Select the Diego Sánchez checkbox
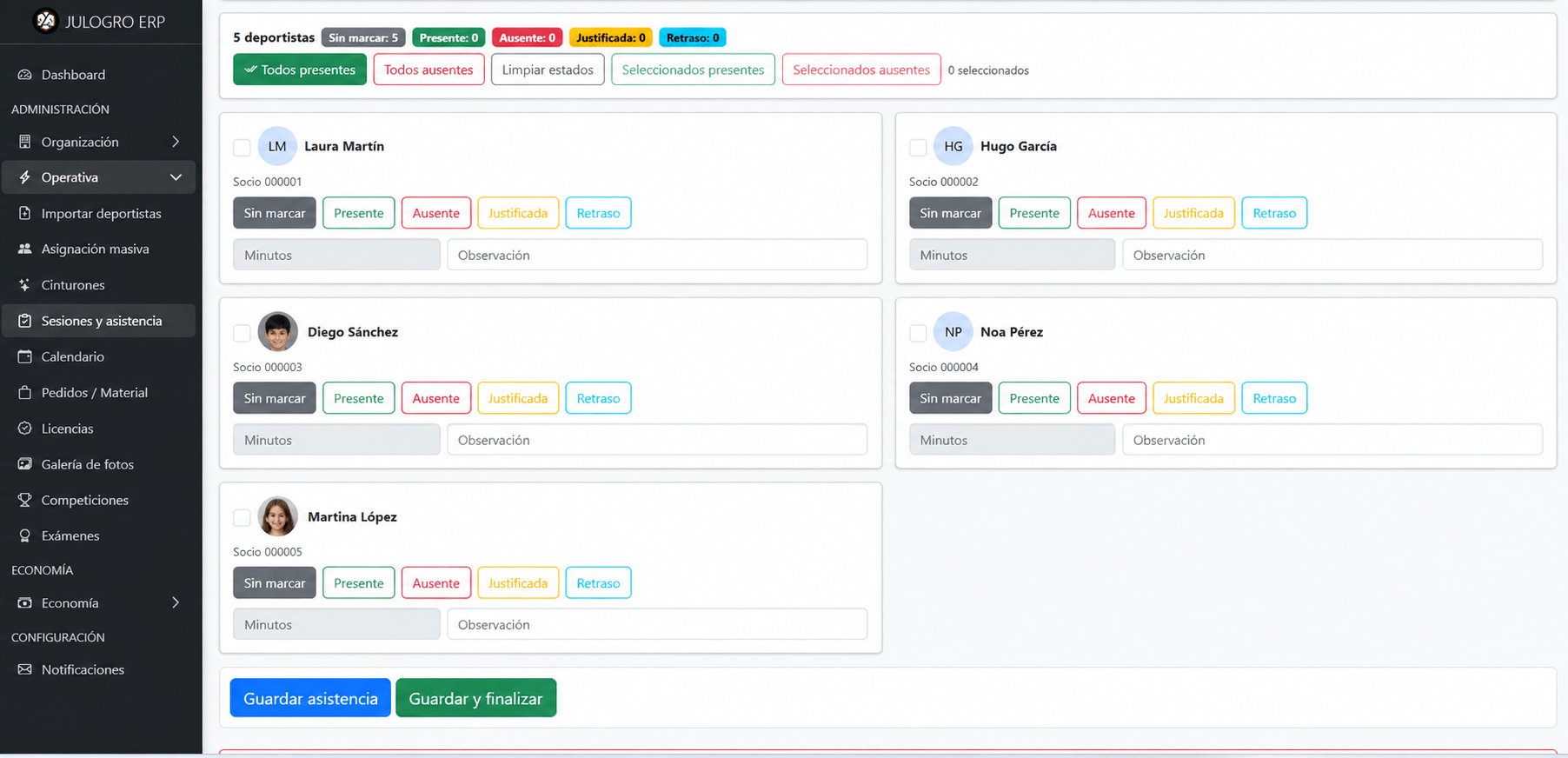 point(242,333)
